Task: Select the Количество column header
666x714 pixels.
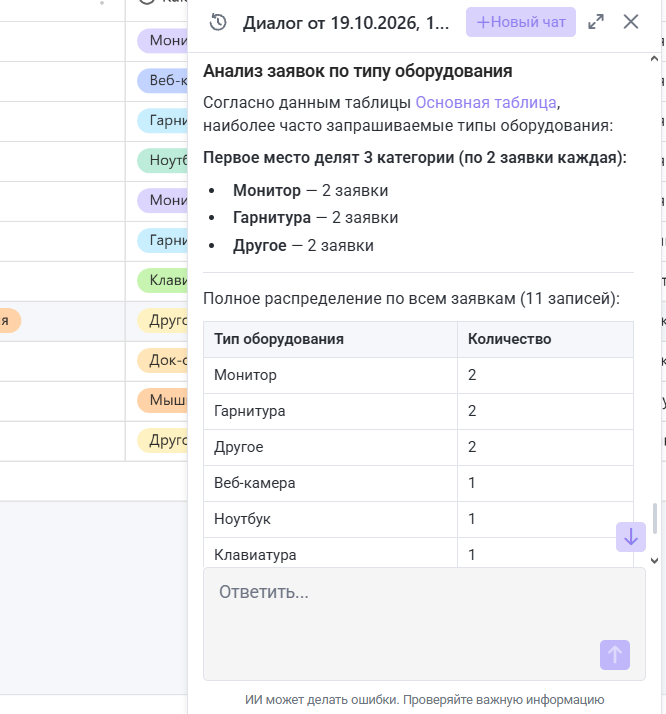Action: (545, 339)
